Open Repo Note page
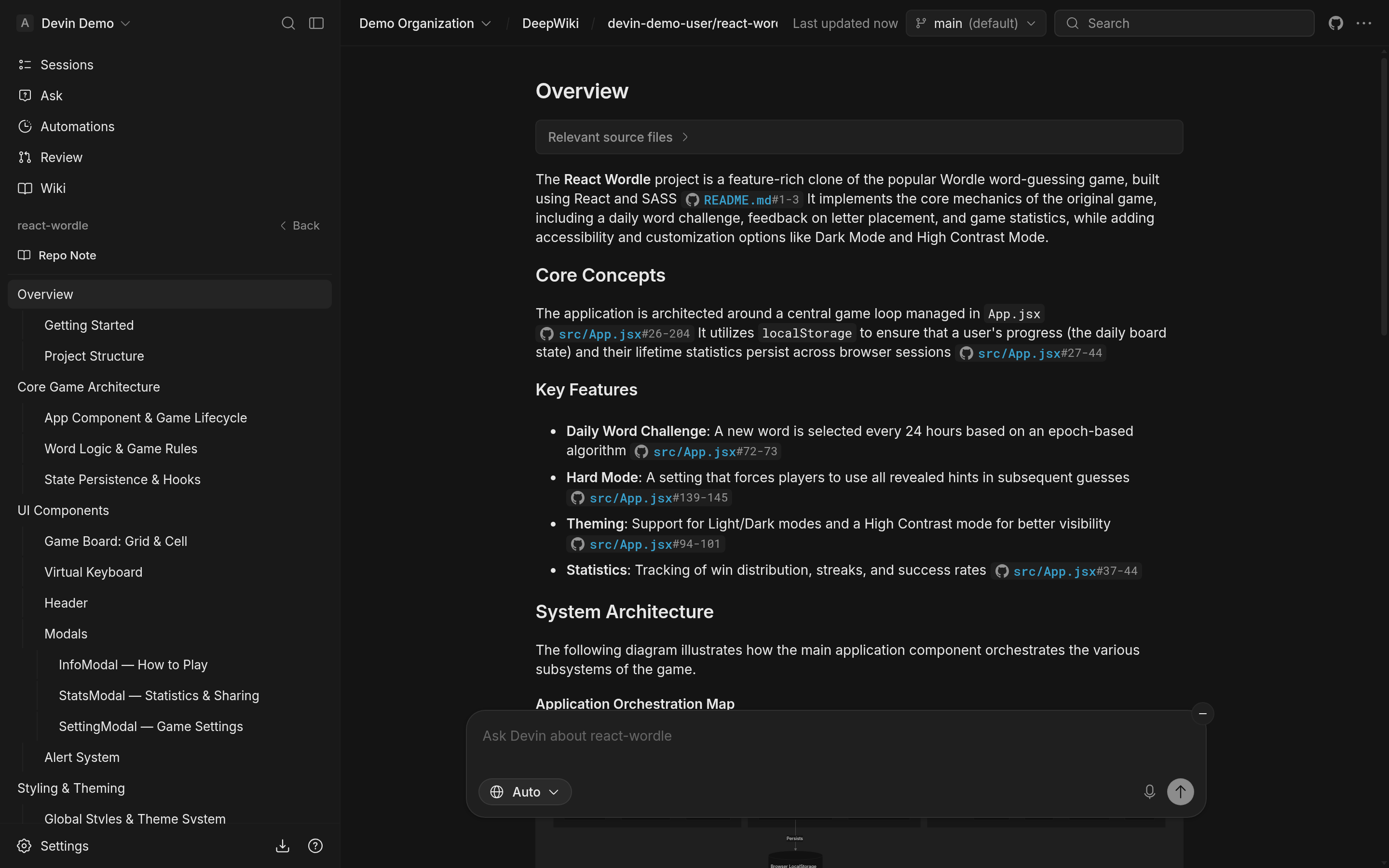1389x868 pixels. (169, 255)
